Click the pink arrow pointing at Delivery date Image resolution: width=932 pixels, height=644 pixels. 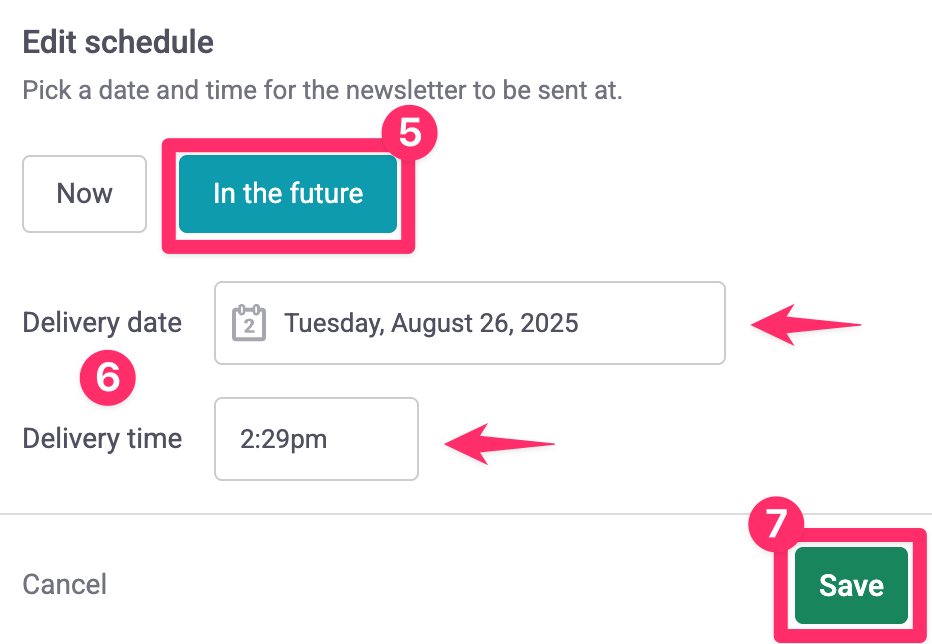coord(805,325)
